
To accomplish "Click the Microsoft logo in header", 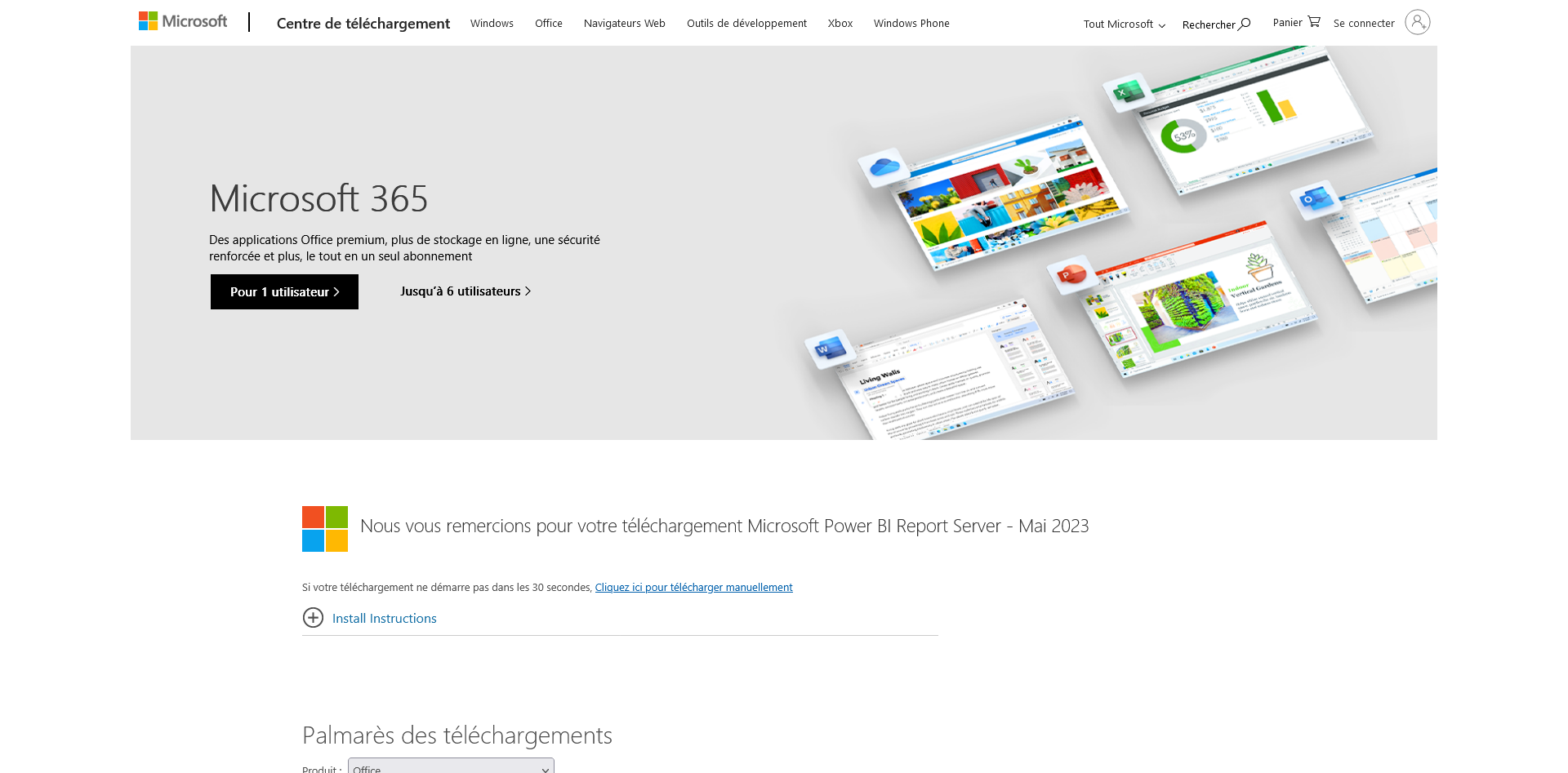I will [183, 21].
